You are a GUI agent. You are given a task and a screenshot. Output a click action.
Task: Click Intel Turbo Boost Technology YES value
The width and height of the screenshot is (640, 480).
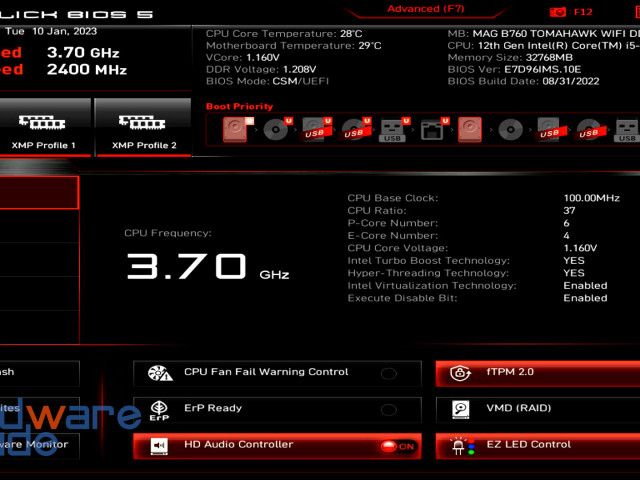click(x=574, y=260)
